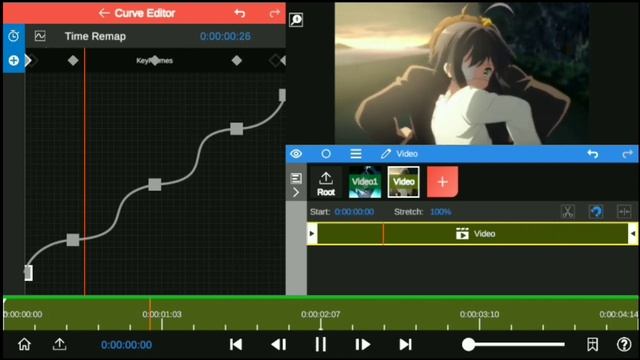Screen dimensions: 640x360
Task: Toggle the stopwatch keyframe animation icon
Action: tap(13, 36)
